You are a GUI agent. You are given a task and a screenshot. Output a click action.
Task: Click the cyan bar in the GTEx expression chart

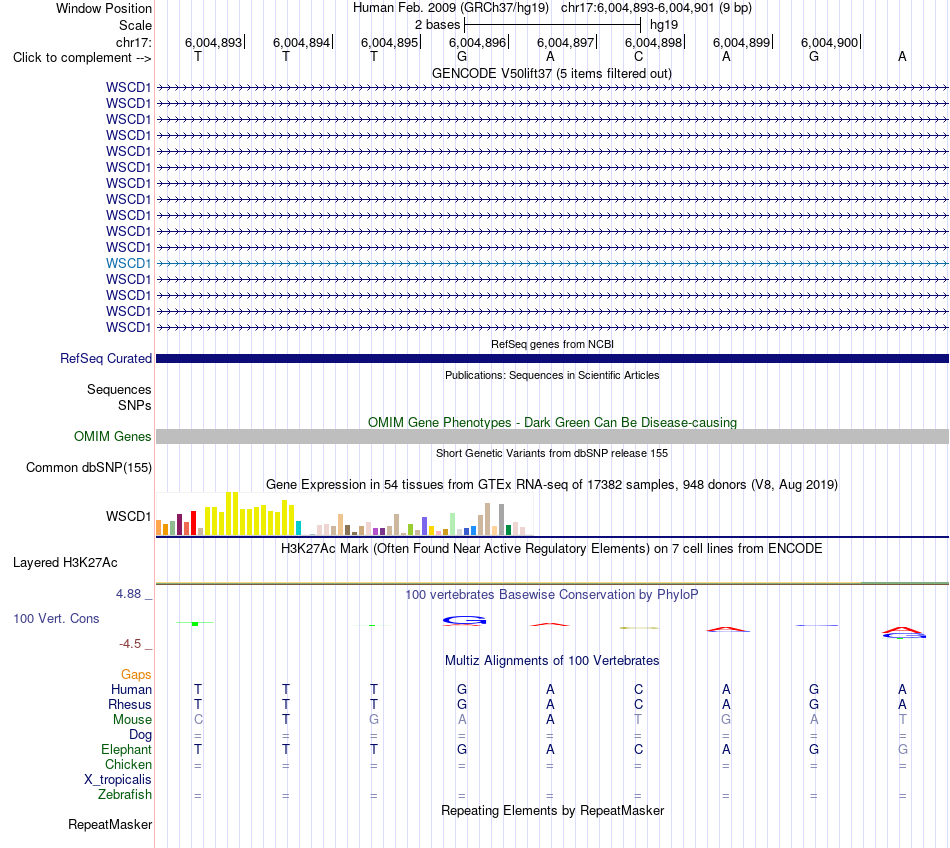pyautogui.click(x=298, y=528)
